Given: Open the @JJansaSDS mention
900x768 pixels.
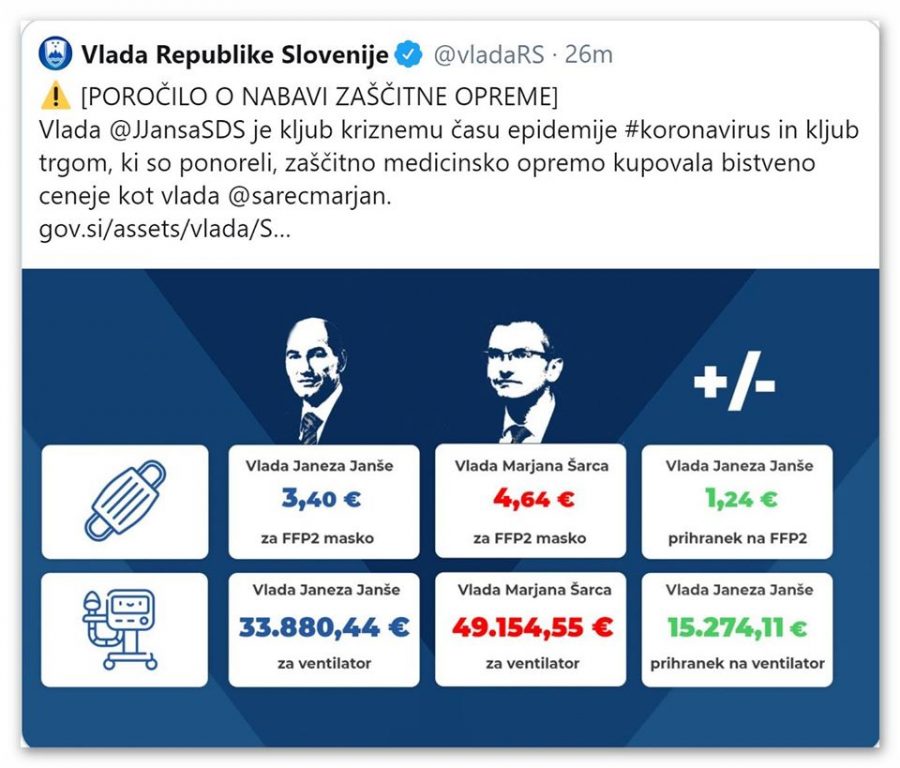Looking at the screenshot, I should [177, 130].
